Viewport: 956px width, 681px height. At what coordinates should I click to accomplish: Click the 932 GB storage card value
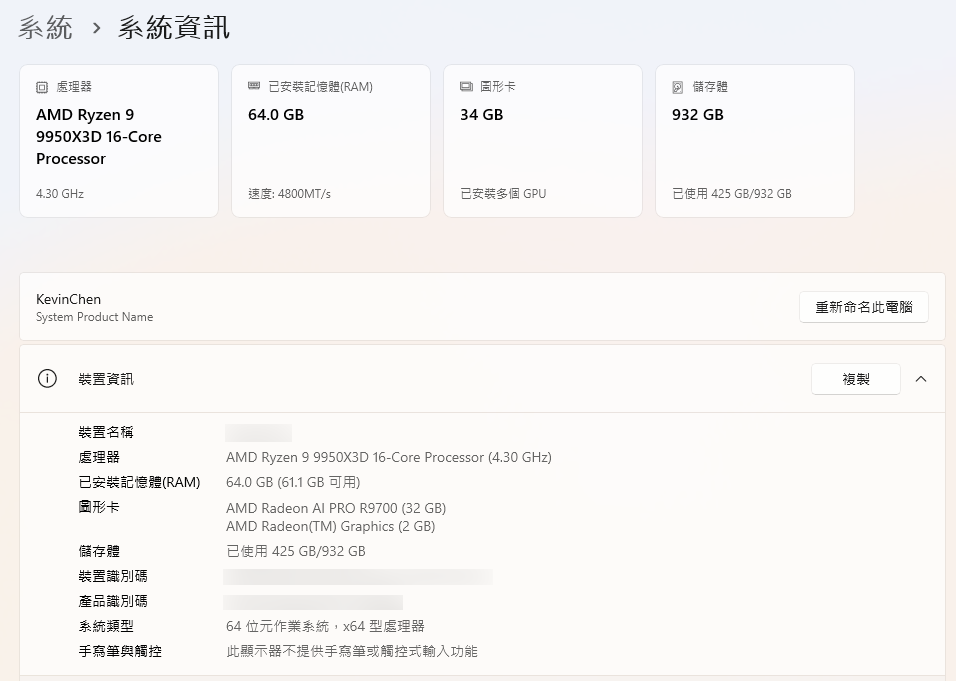coord(697,115)
